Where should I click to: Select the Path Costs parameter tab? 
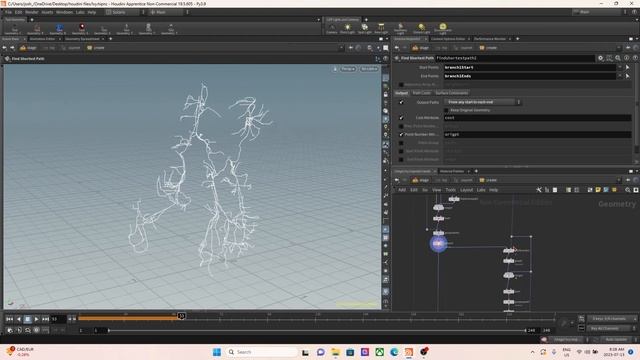(x=421, y=93)
